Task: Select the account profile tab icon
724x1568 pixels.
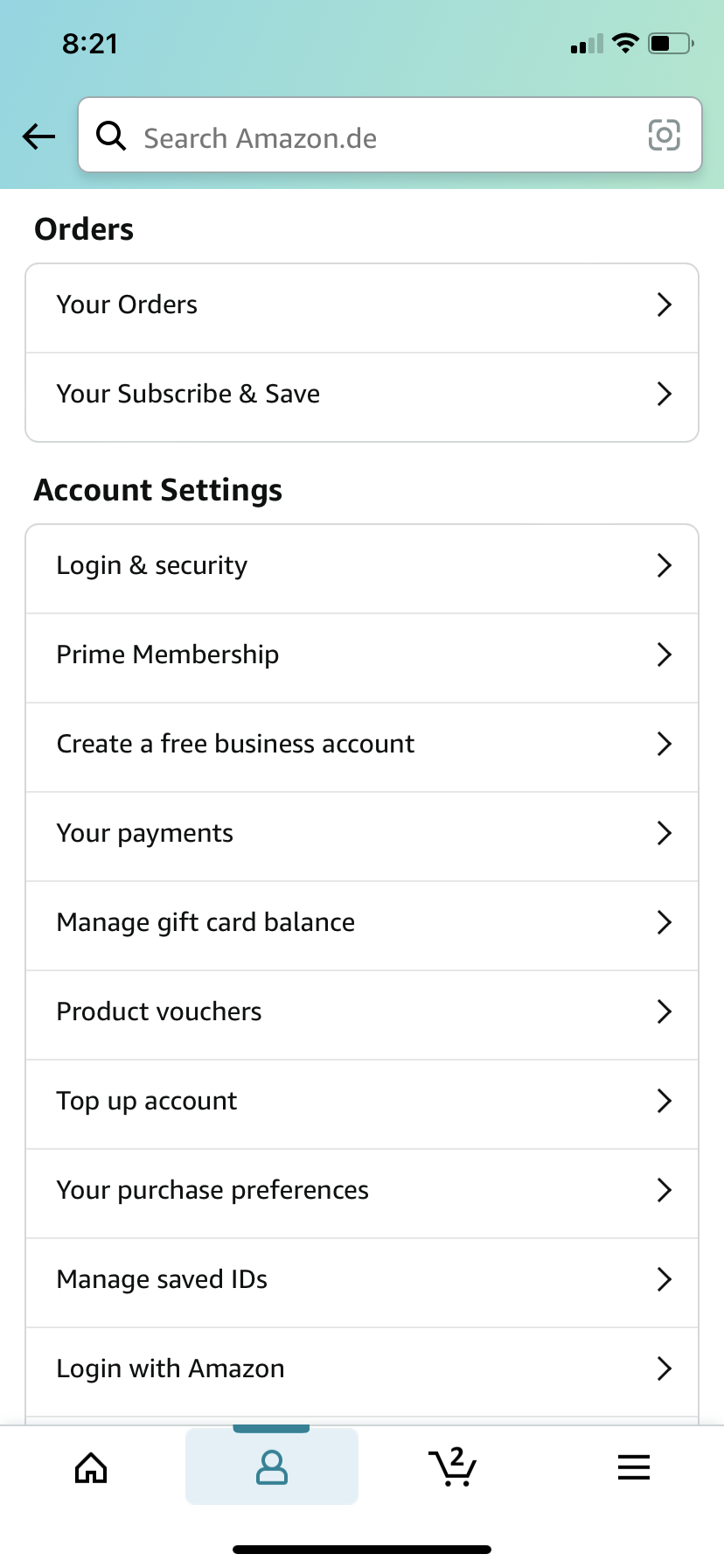Action: point(272,1467)
